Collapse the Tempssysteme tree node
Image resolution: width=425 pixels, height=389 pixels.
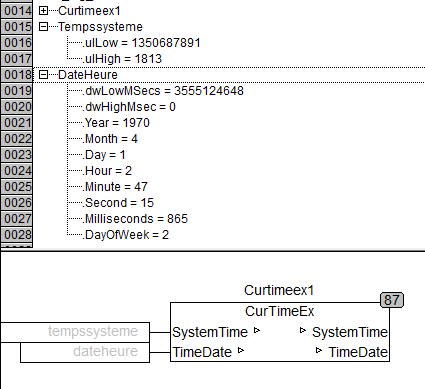pos(43,27)
